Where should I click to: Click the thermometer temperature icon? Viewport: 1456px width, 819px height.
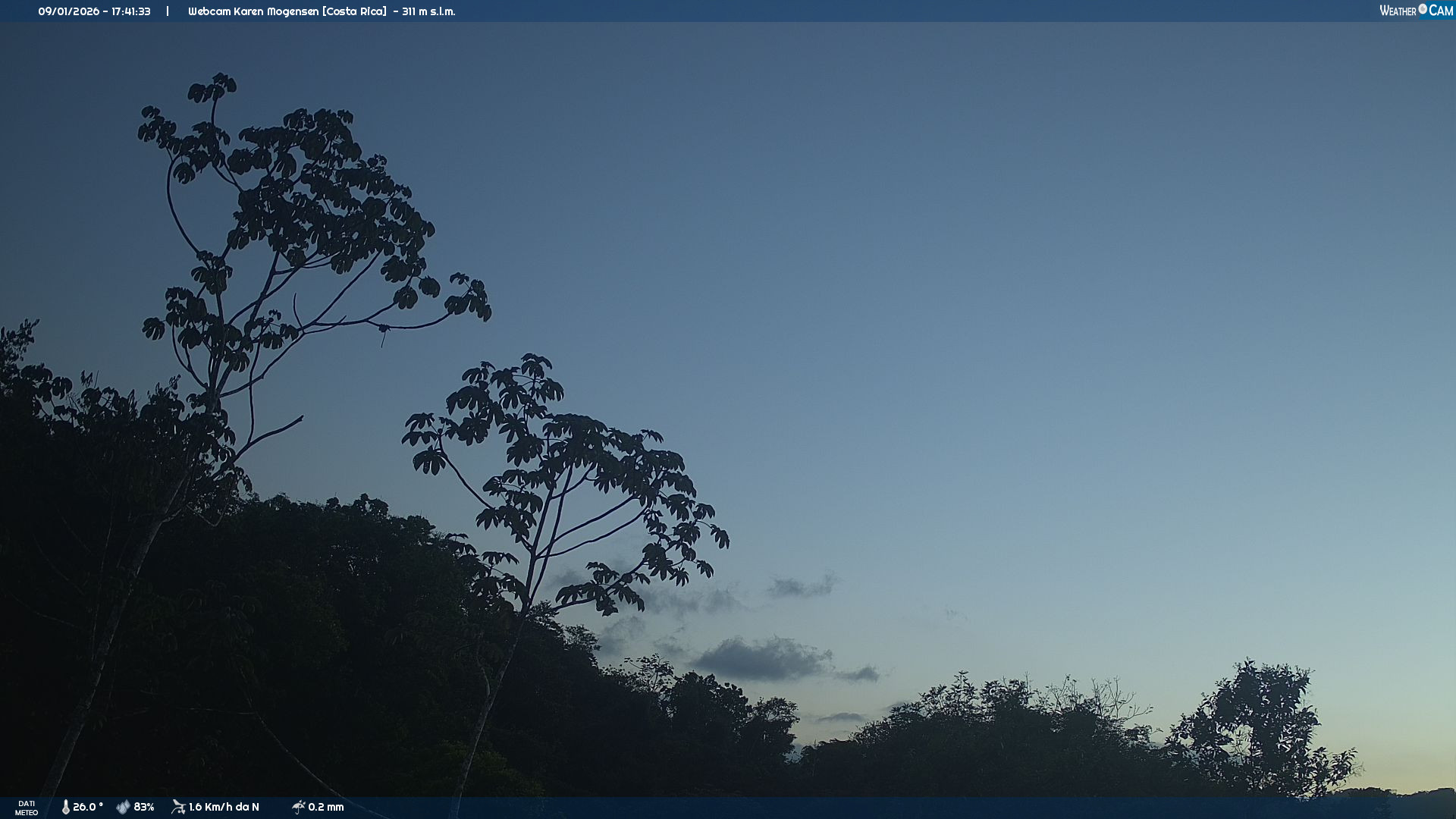coord(66,807)
